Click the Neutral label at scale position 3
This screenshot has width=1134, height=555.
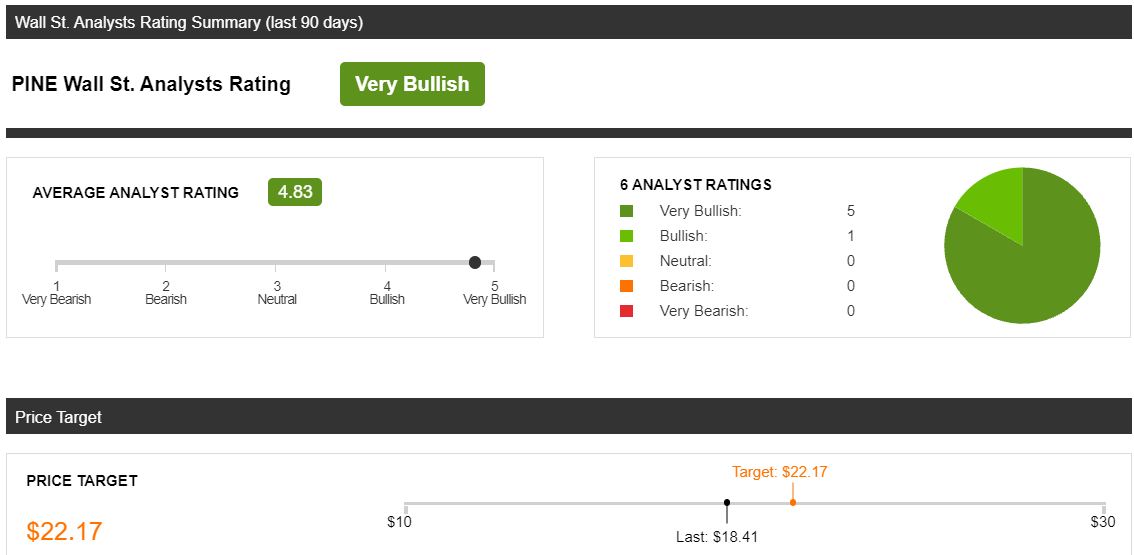click(277, 299)
